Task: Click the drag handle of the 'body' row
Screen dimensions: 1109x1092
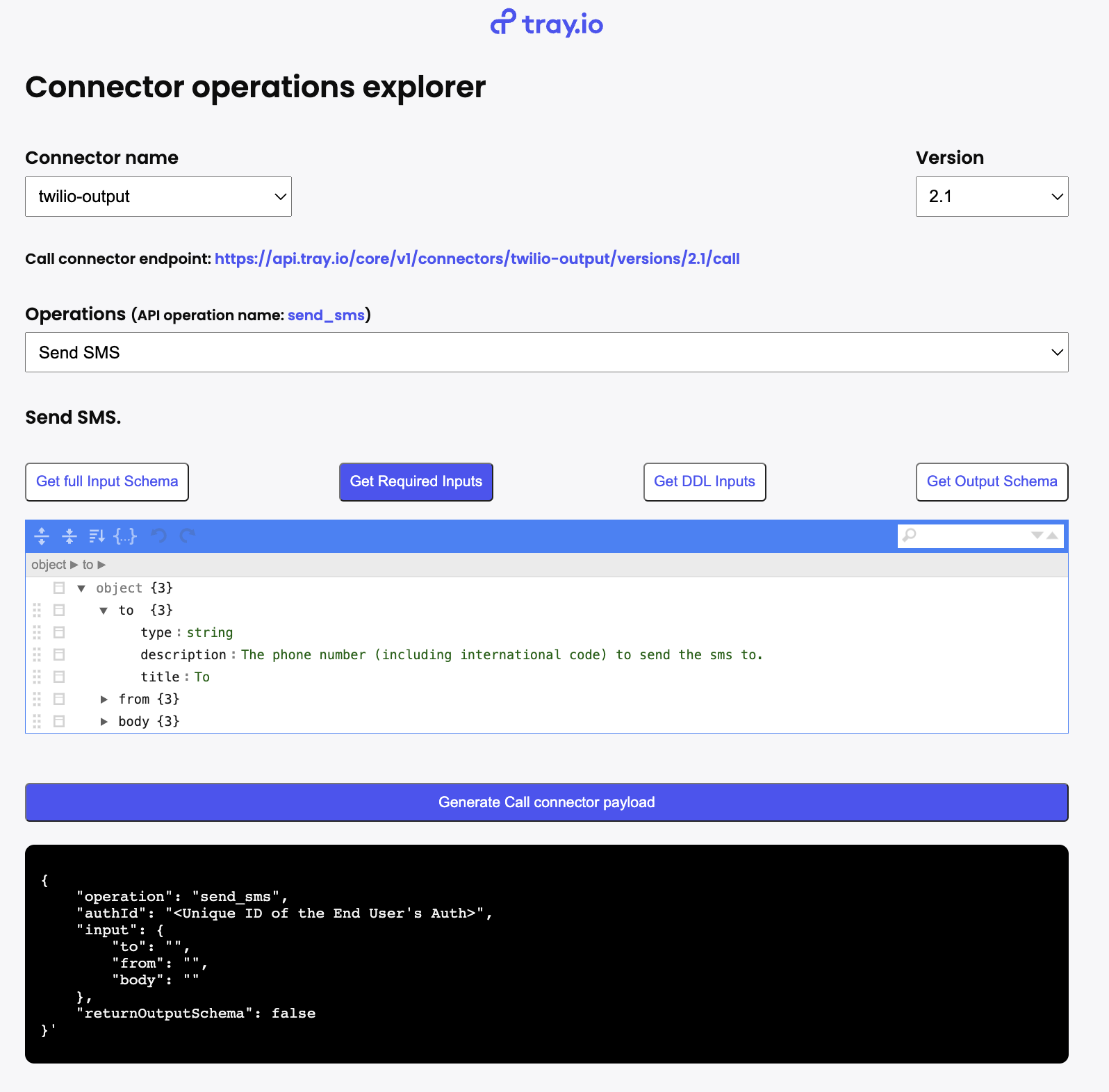Action: (37, 721)
